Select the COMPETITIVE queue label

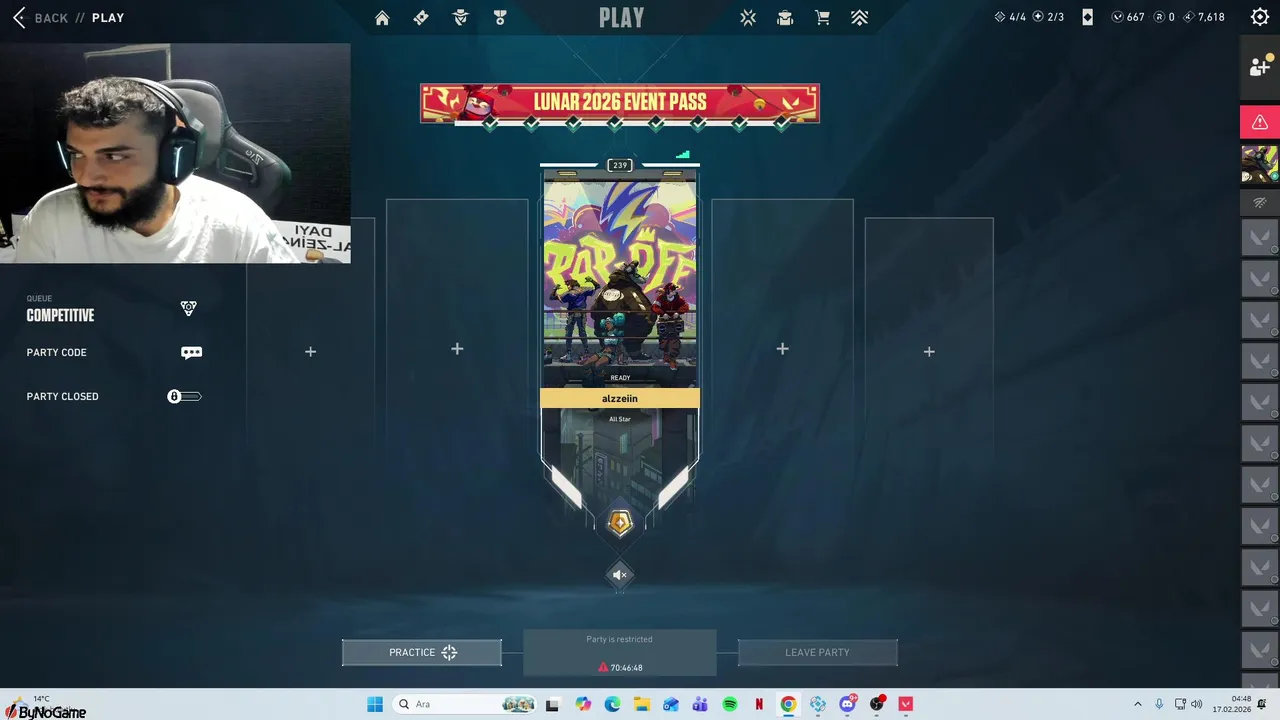pyautogui.click(x=60, y=315)
